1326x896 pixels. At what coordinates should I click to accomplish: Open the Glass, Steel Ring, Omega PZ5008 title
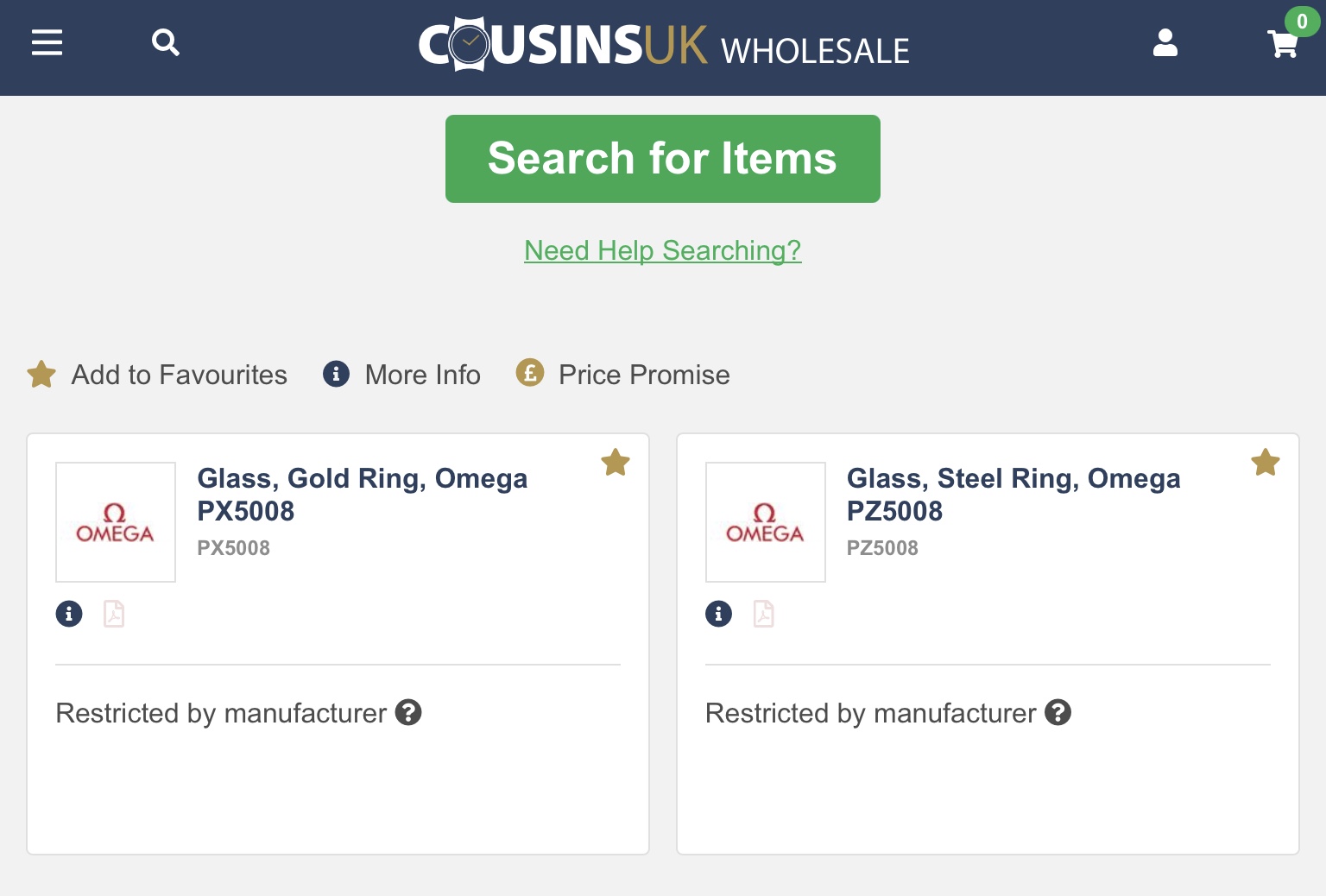pyautogui.click(x=1013, y=495)
